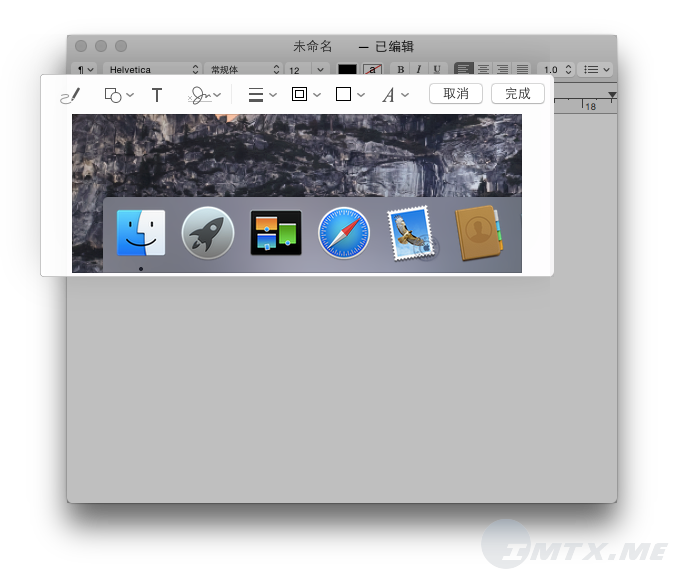The image size is (674, 582).
Task: Open the black text color swatch
Action: point(347,70)
